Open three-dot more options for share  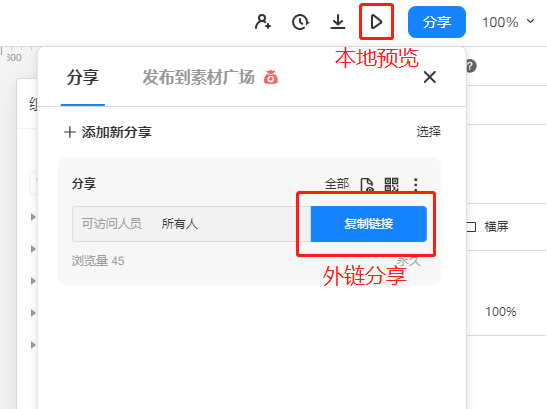pyautogui.click(x=415, y=184)
